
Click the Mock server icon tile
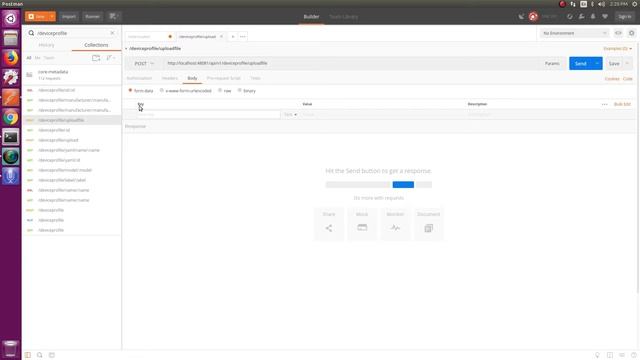pos(362,224)
